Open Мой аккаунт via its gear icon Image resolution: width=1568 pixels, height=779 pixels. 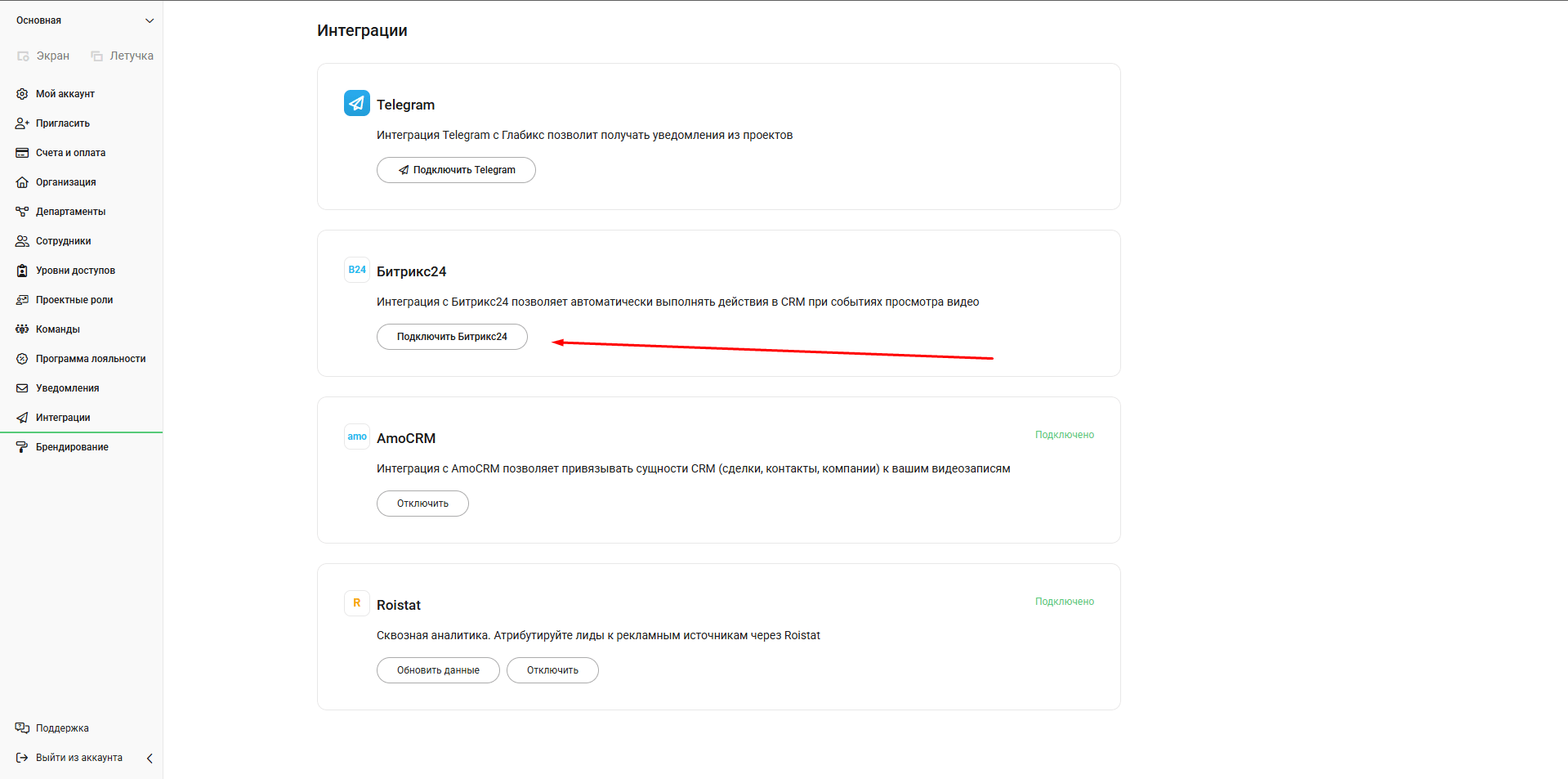click(x=22, y=94)
